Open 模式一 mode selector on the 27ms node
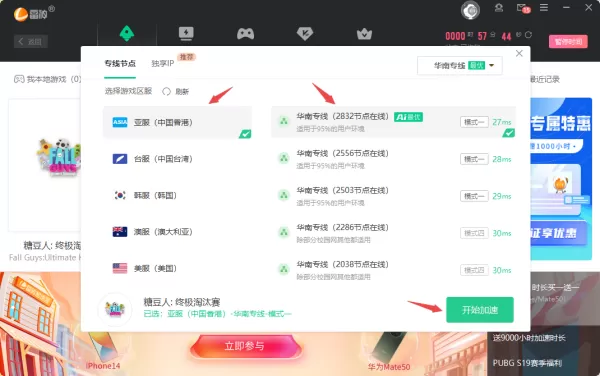The height and width of the screenshot is (376, 600). click(x=474, y=122)
